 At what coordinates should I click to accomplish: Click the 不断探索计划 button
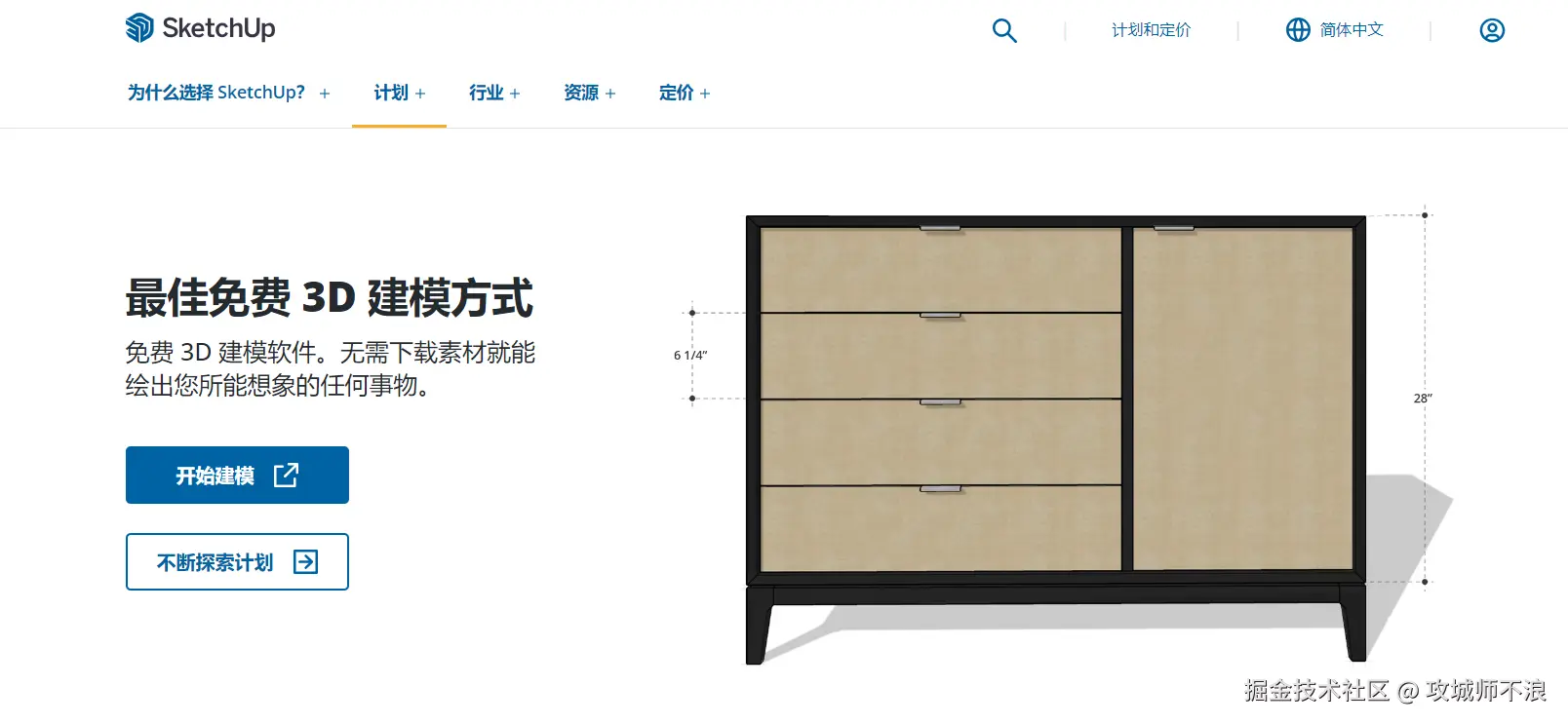pyautogui.click(x=237, y=562)
